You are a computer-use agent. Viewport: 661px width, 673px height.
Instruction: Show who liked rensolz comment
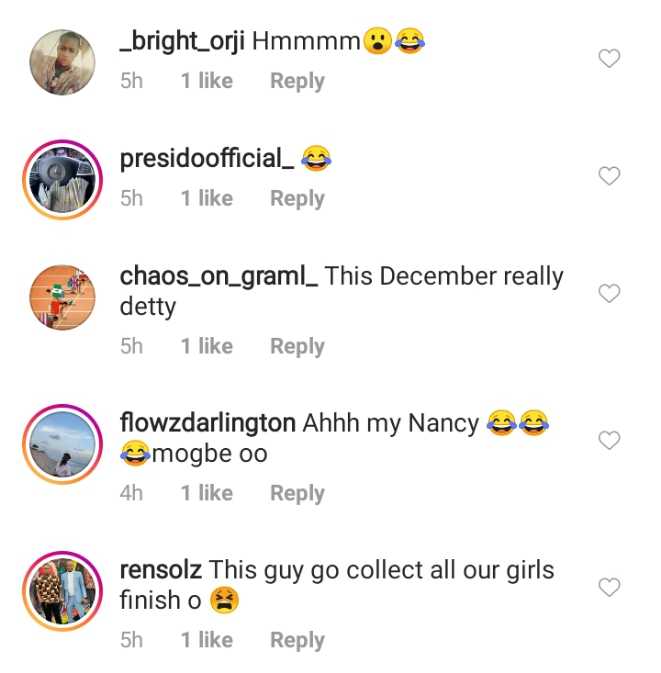(206, 640)
